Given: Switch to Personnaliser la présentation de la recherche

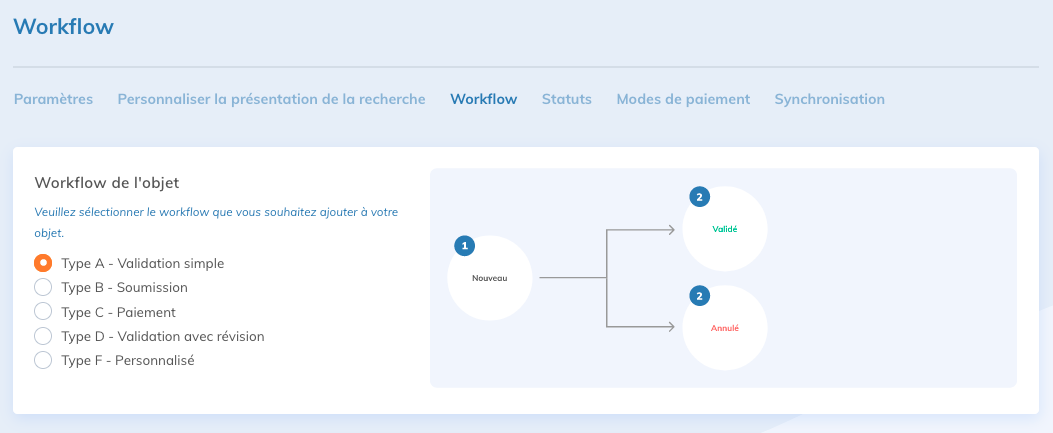Looking at the screenshot, I should tap(271, 99).
